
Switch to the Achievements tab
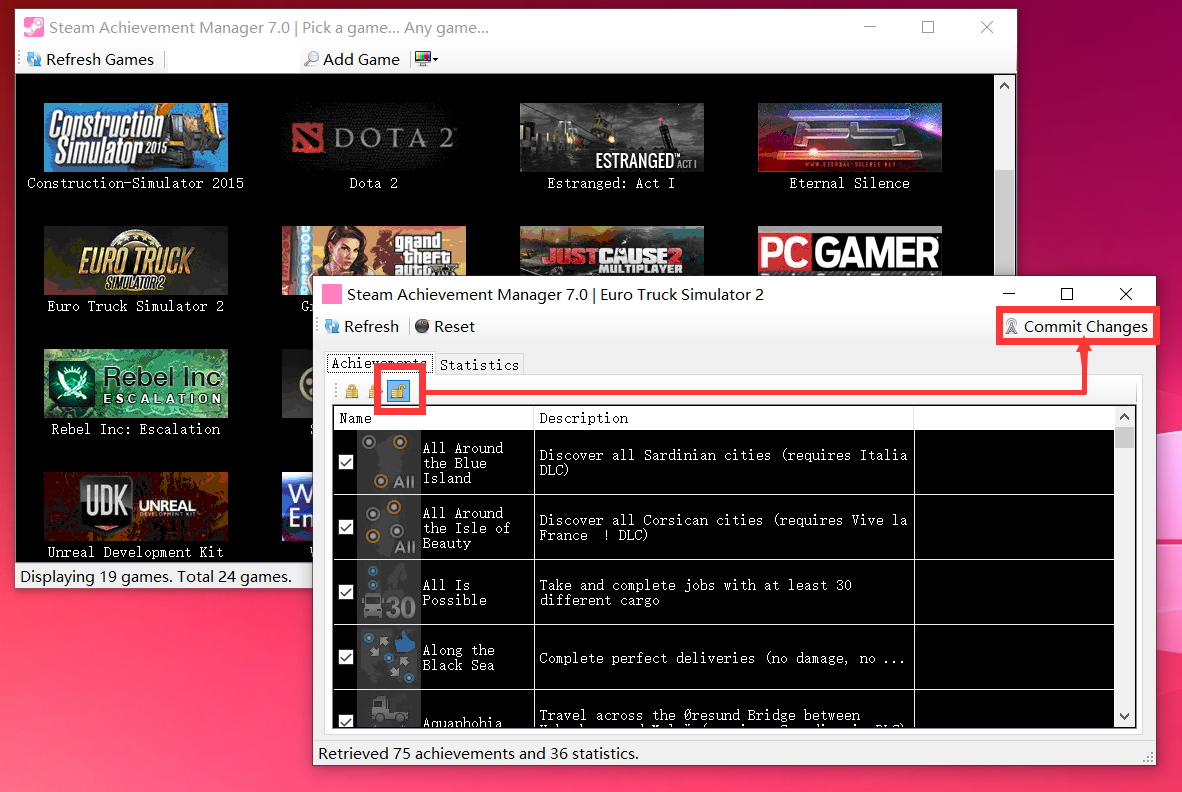coord(379,363)
